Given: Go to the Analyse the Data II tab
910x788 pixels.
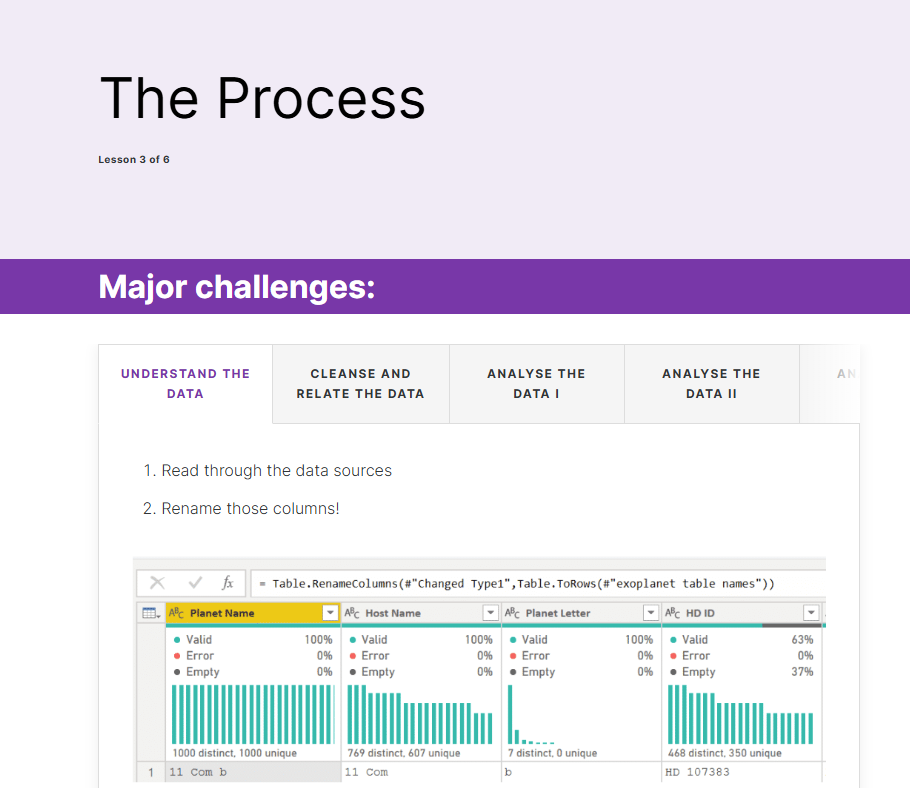Looking at the screenshot, I should (712, 384).
